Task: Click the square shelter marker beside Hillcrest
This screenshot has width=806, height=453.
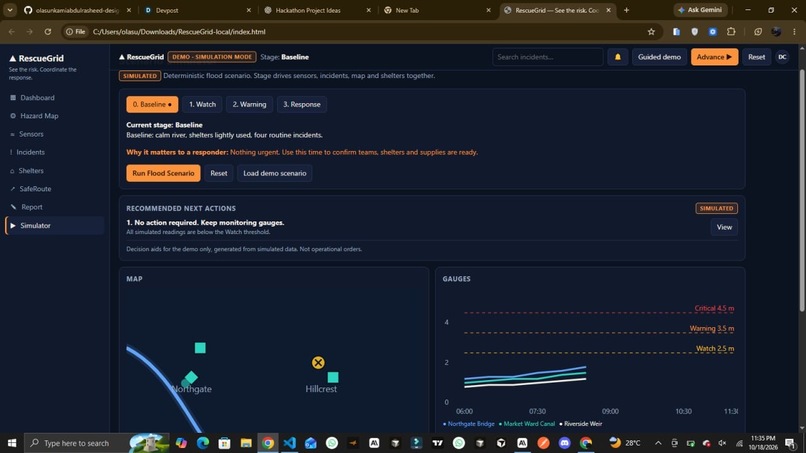Action: pos(333,377)
